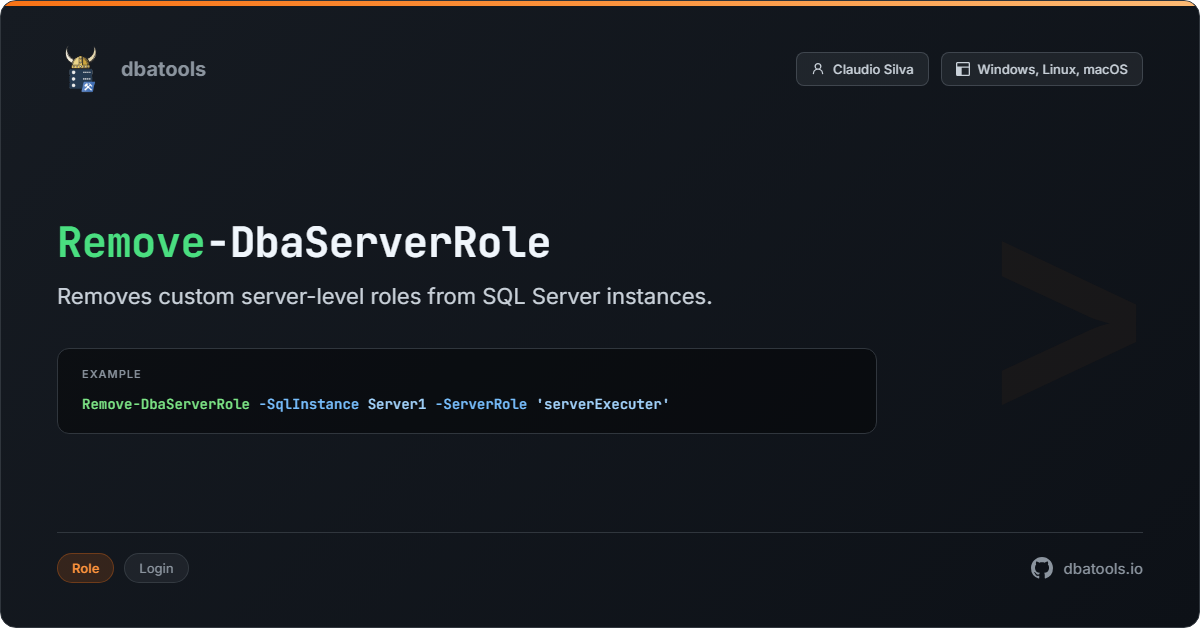Click the description about removing custom server-level roles
The height and width of the screenshot is (628, 1200).
point(385,297)
